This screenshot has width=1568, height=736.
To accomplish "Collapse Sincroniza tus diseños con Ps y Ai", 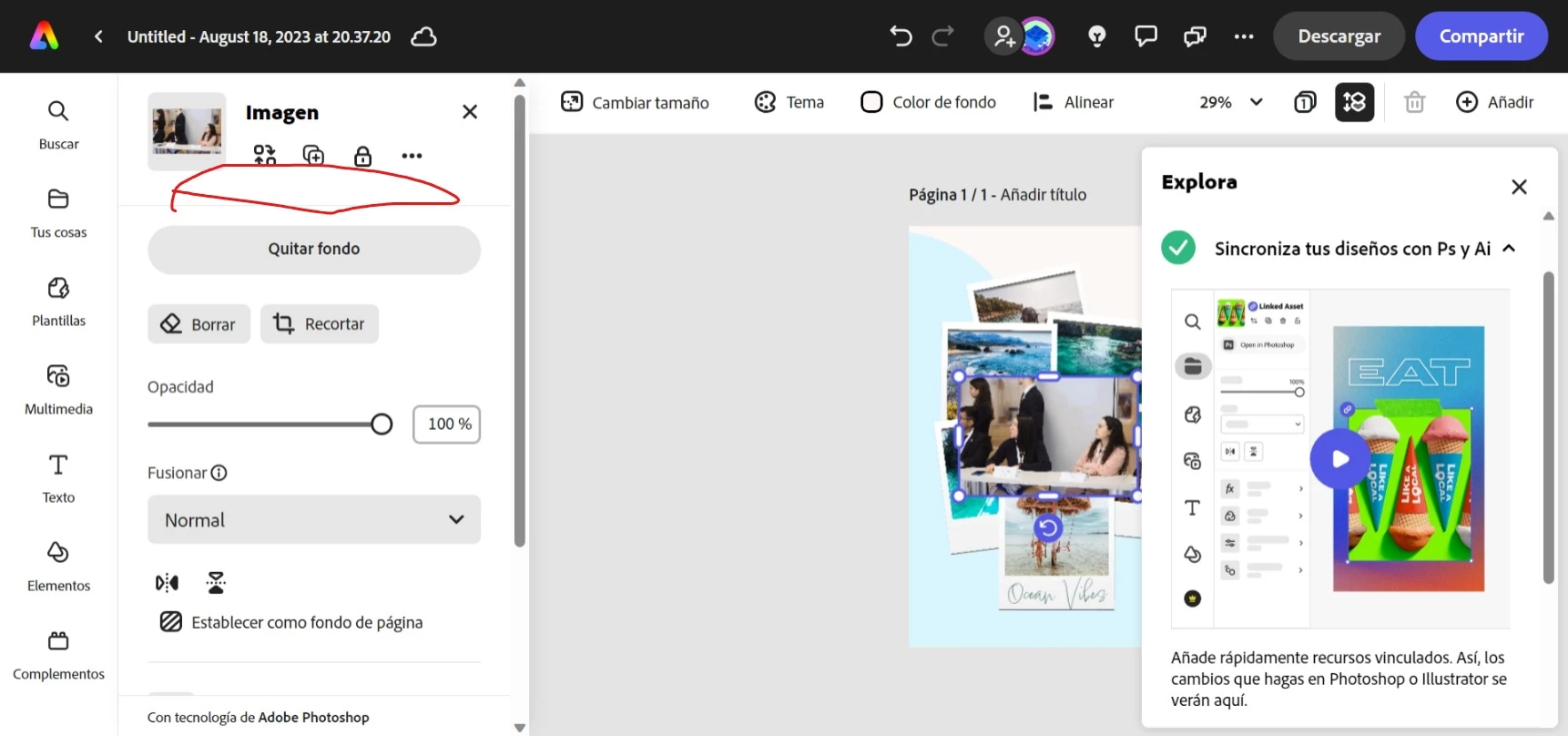I will [x=1509, y=248].
